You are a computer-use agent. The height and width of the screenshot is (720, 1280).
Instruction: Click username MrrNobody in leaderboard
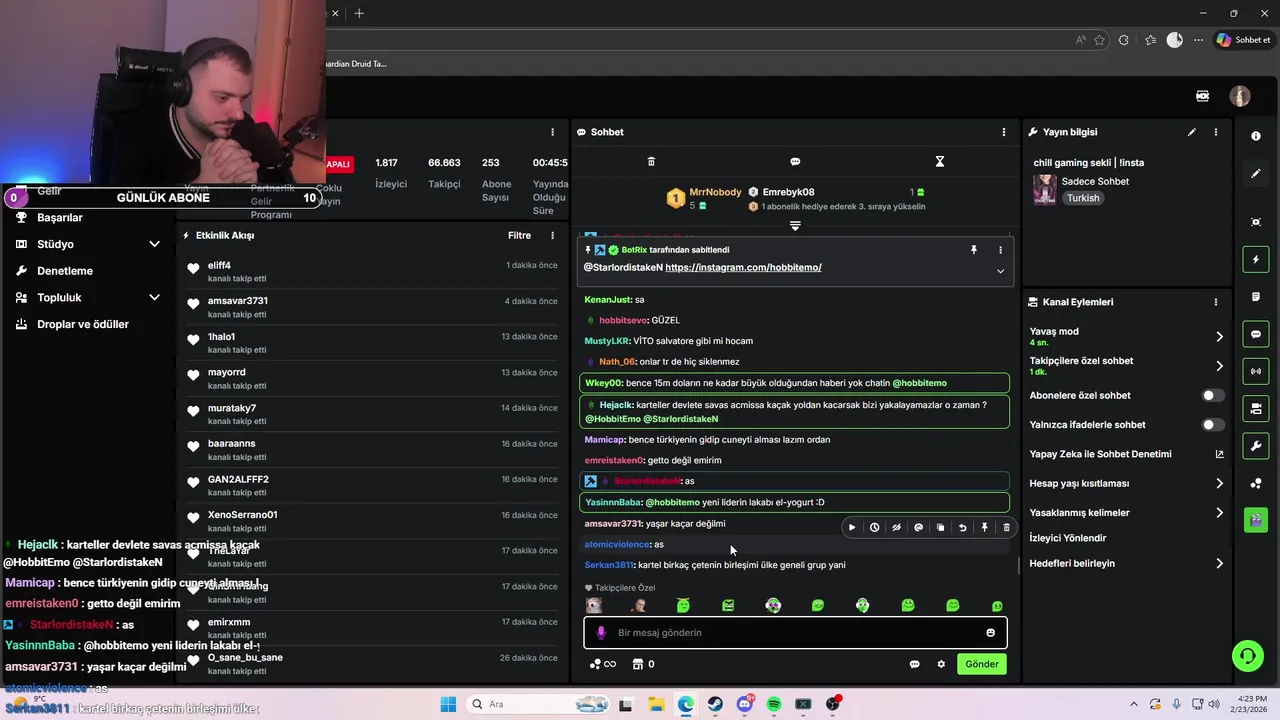click(715, 192)
